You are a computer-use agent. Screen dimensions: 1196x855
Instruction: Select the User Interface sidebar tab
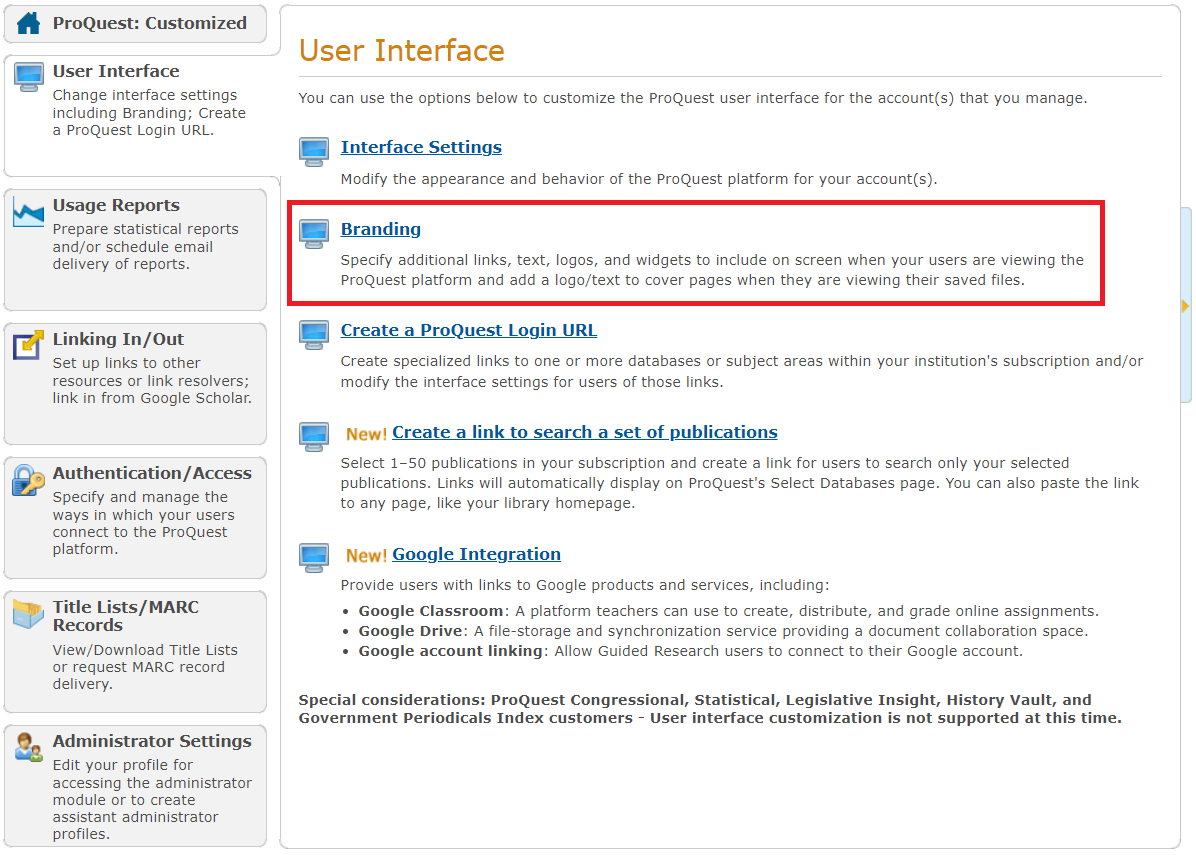[x=142, y=115]
